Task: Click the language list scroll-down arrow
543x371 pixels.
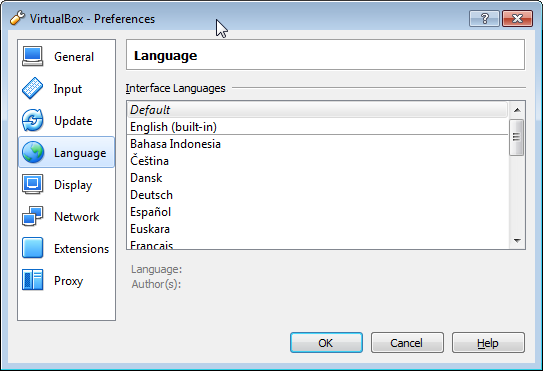Action: point(517,240)
